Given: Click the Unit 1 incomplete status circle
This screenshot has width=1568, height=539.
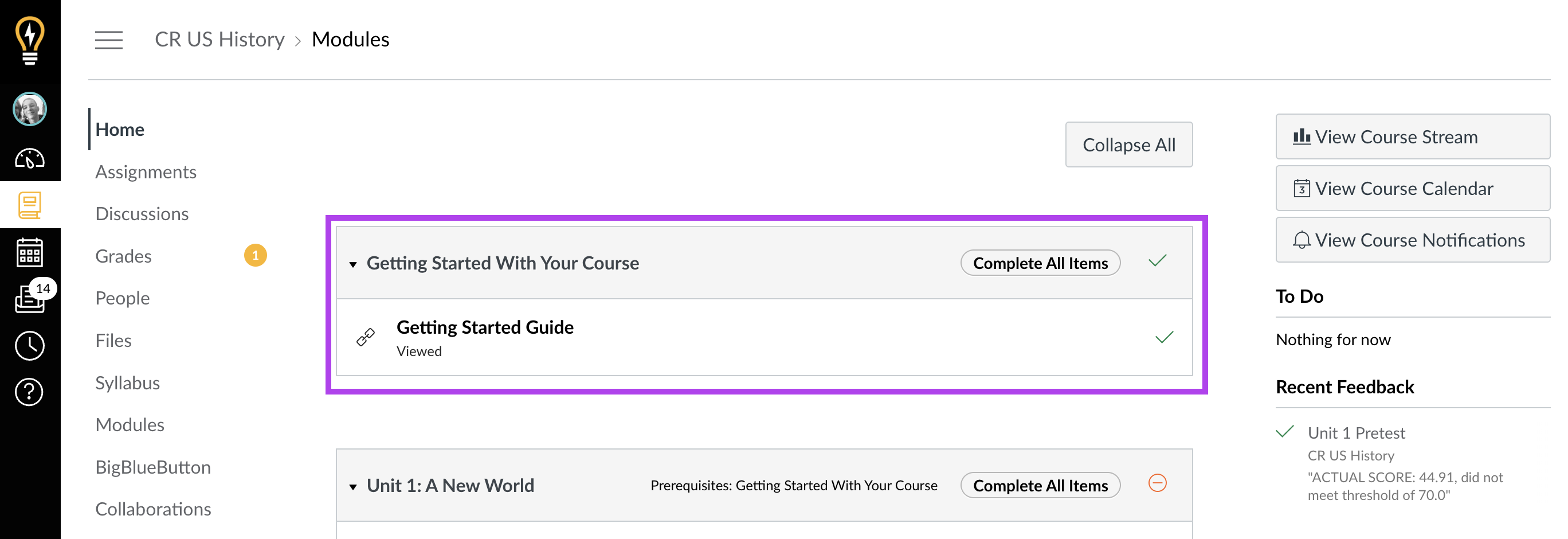Looking at the screenshot, I should click(1157, 483).
